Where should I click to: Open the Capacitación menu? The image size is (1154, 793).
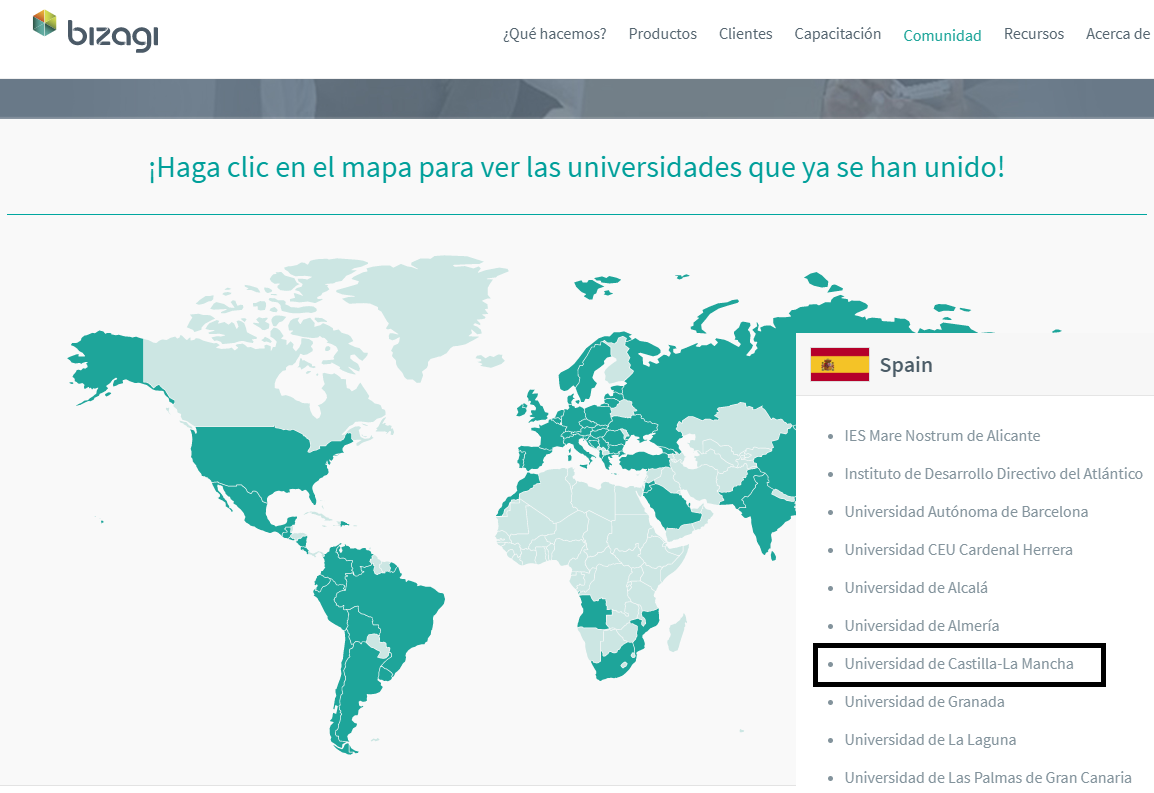(x=838, y=34)
